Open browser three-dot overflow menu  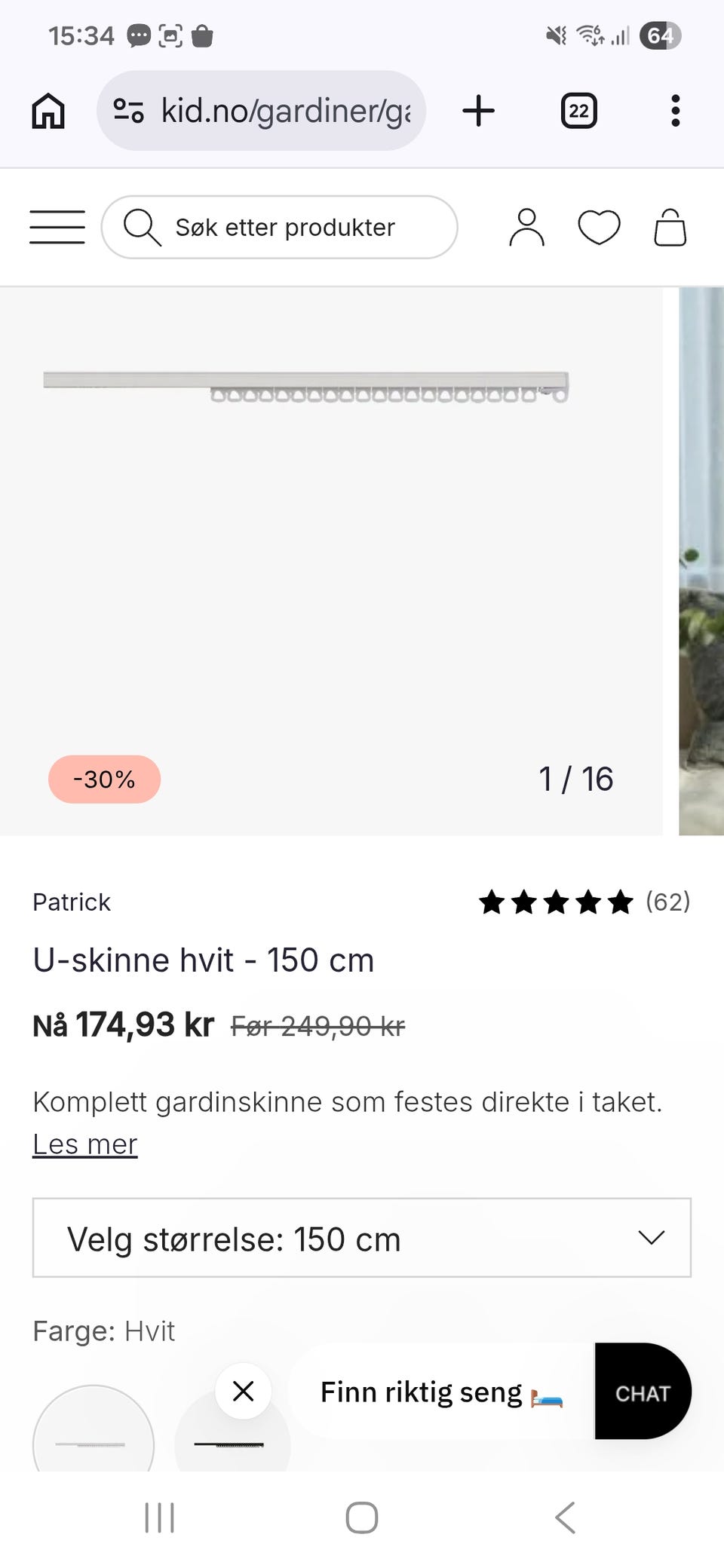coord(675,111)
